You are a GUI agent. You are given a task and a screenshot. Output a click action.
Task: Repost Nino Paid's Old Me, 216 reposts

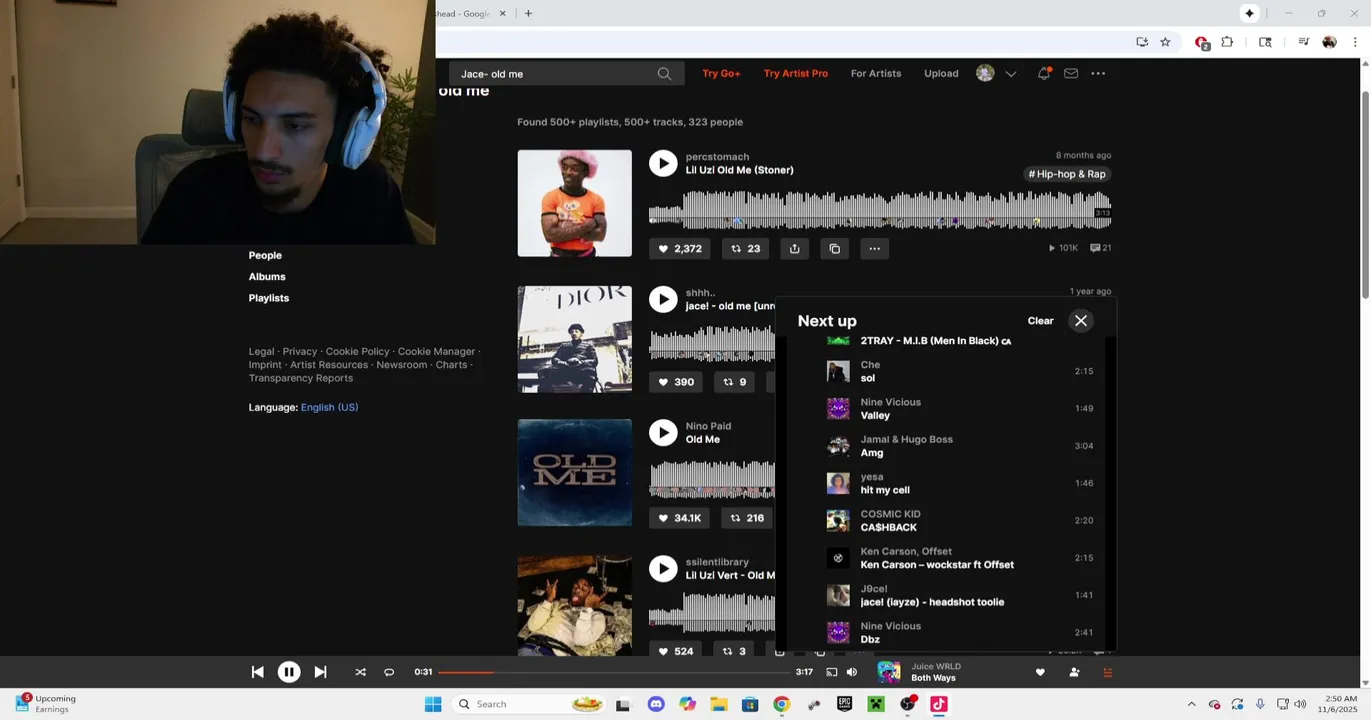click(747, 518)
